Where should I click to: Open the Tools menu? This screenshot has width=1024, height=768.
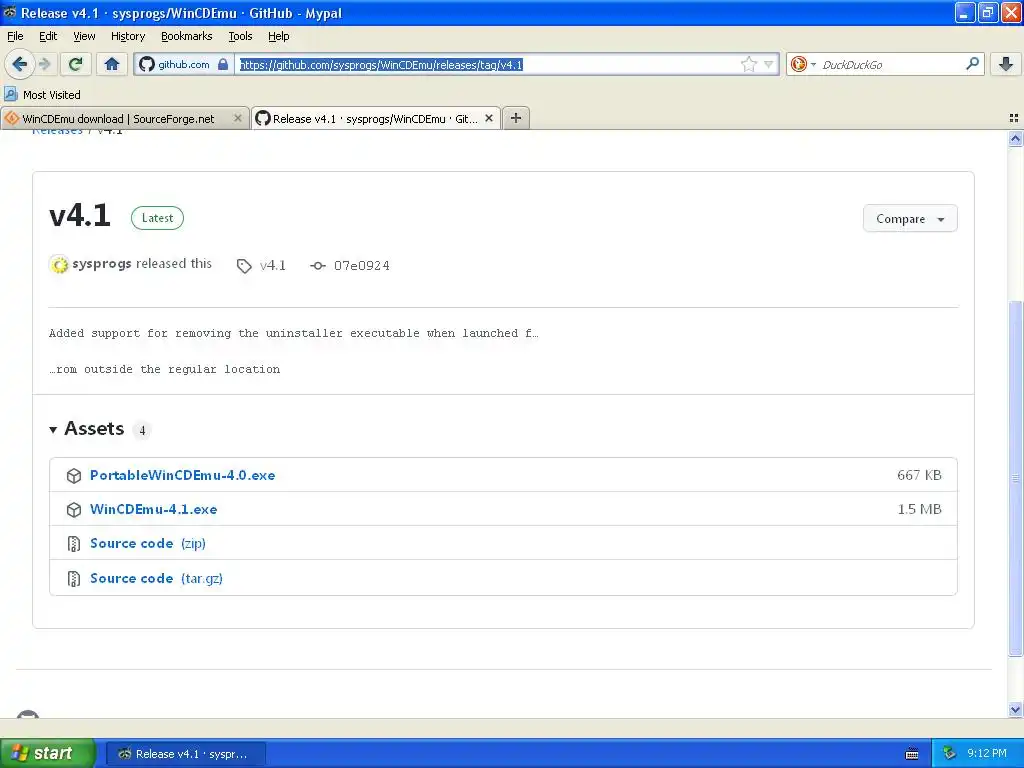(x=240, y=36)
